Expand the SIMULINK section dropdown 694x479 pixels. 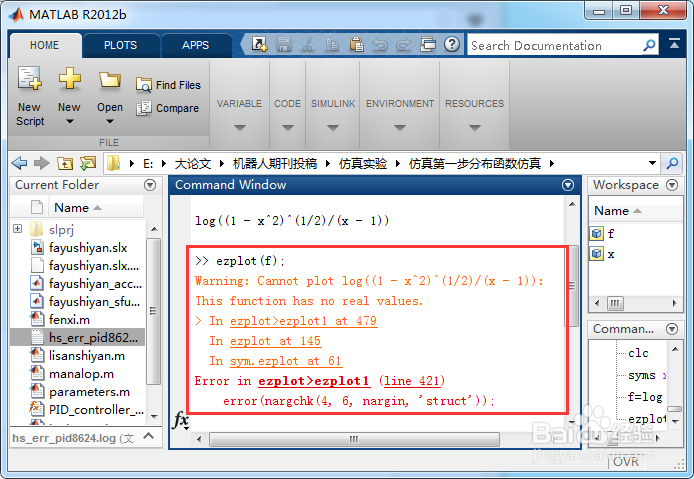tap(333, 128)
